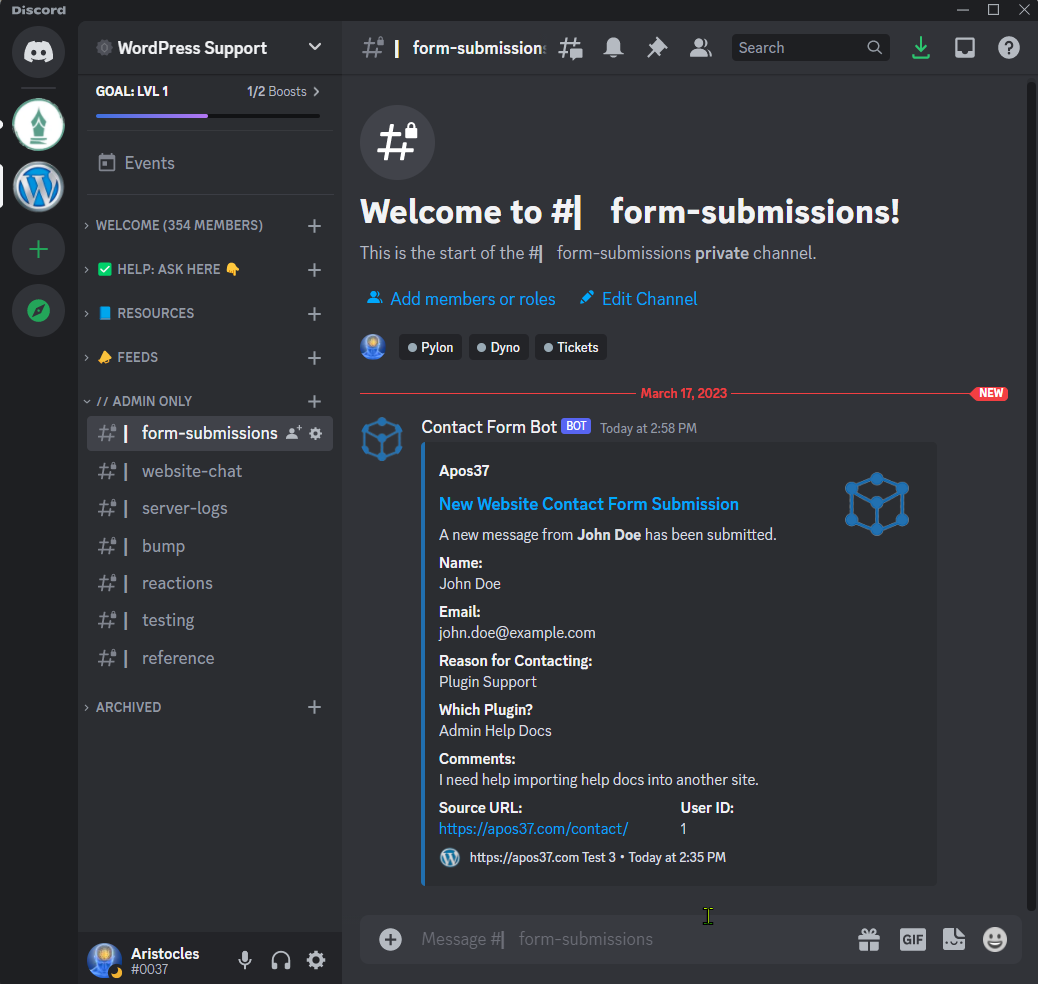Click the gift icon in the message bar
The width and height of the screenshot is (1038, 984).
tap(868, 939)
